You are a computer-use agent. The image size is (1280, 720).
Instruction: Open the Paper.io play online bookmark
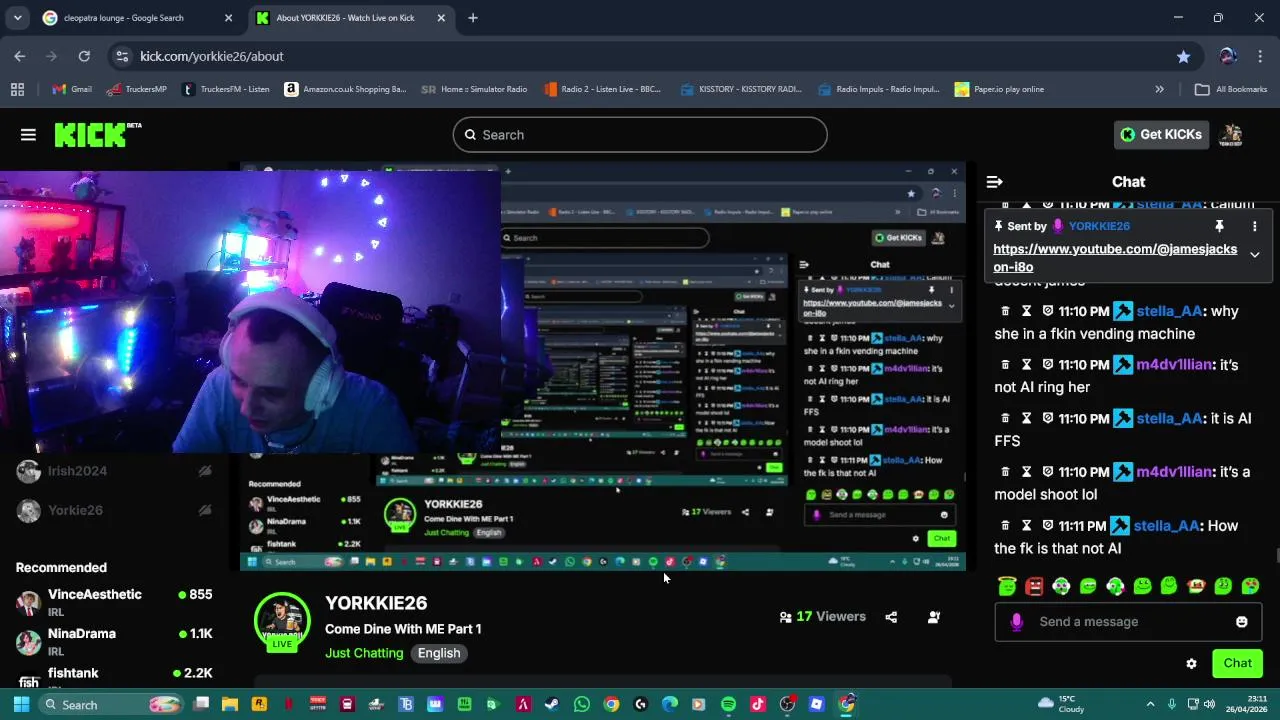click(999, 89)
